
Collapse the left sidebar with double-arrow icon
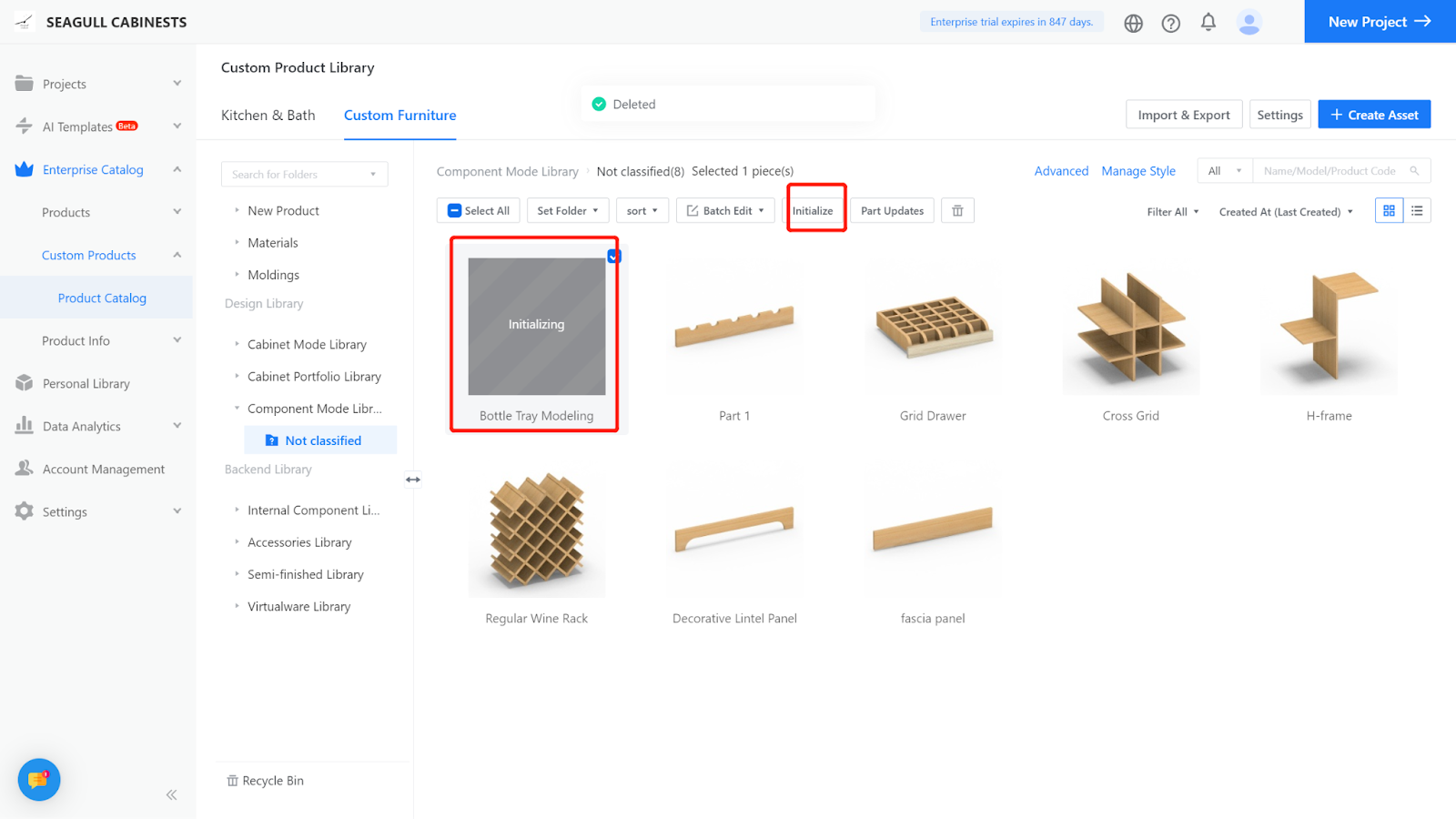pos(171,795)
